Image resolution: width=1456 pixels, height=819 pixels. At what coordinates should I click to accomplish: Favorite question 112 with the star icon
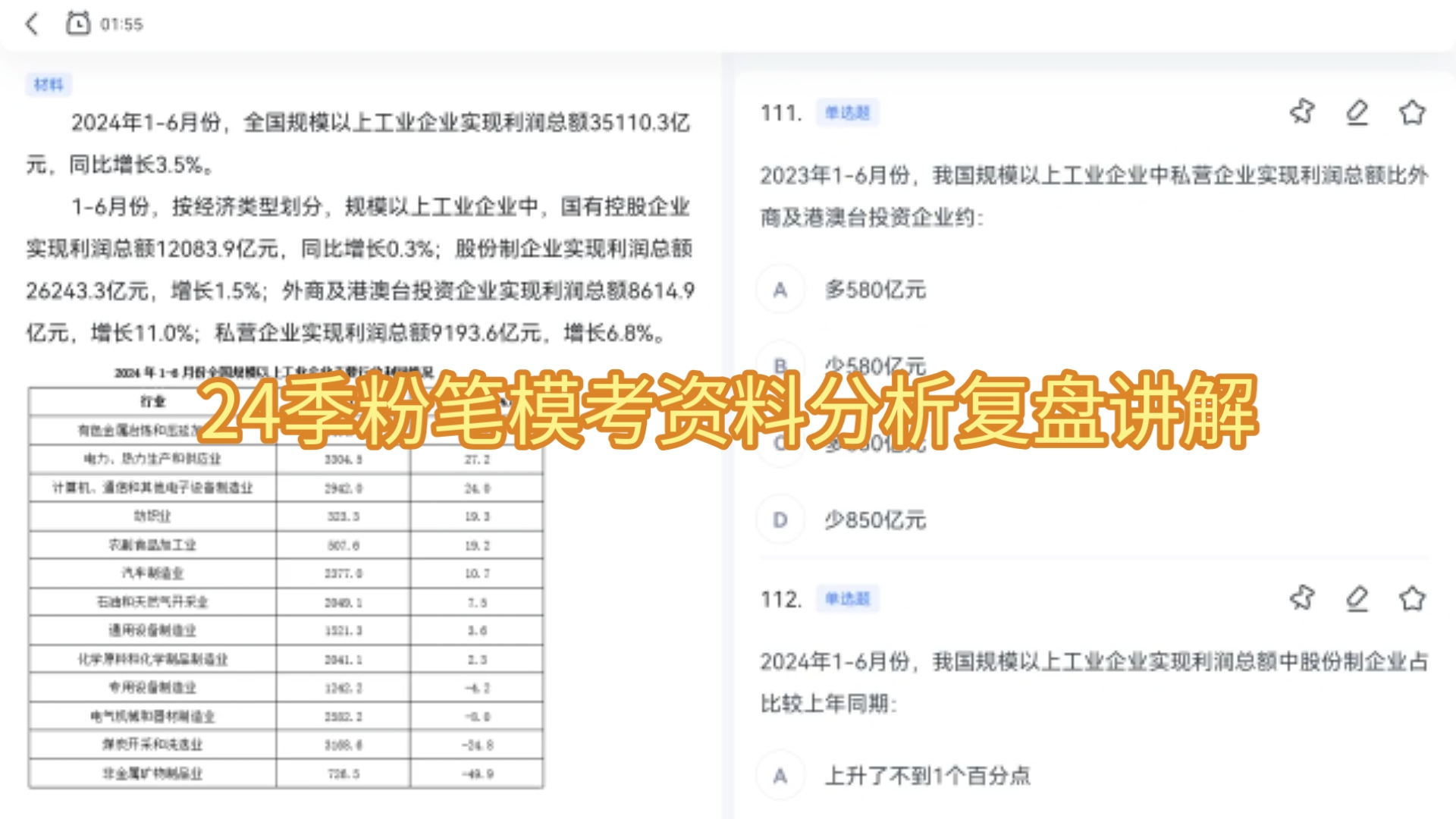pos(1412,598)
